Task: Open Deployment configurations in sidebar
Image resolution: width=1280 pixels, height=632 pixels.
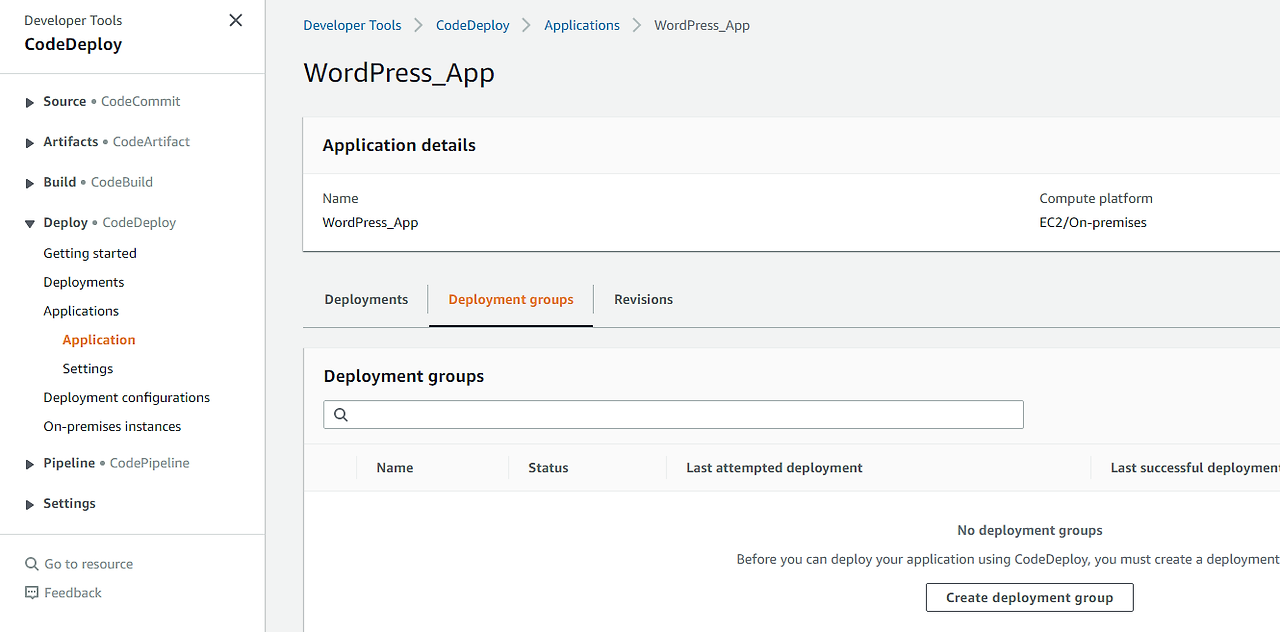Action: 126,397
